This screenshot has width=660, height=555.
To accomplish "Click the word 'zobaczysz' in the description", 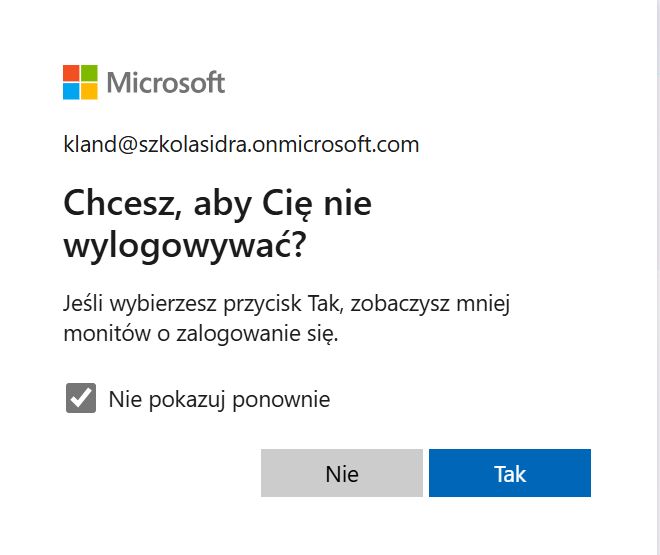I will pyautogui.click(x=454, y=302).
